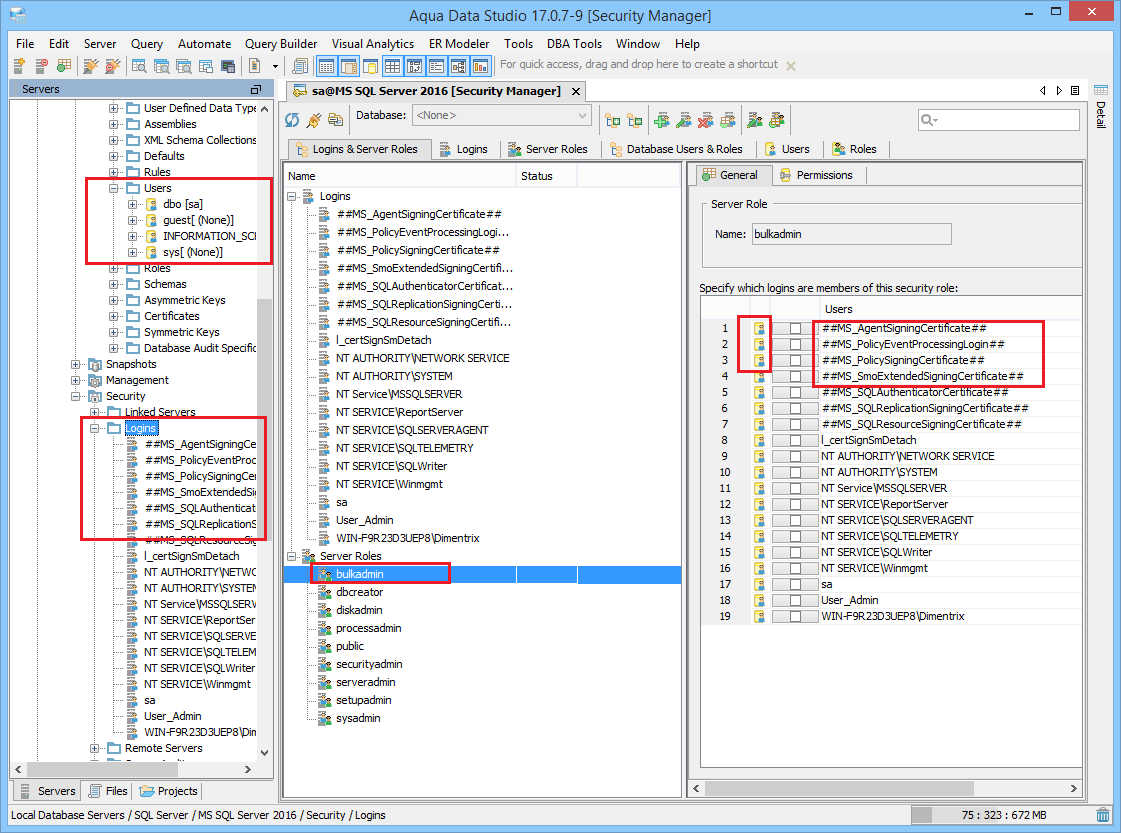Toggle the grid results view icon
This screenshot has height=833, width=1121.
click(392, 66)
